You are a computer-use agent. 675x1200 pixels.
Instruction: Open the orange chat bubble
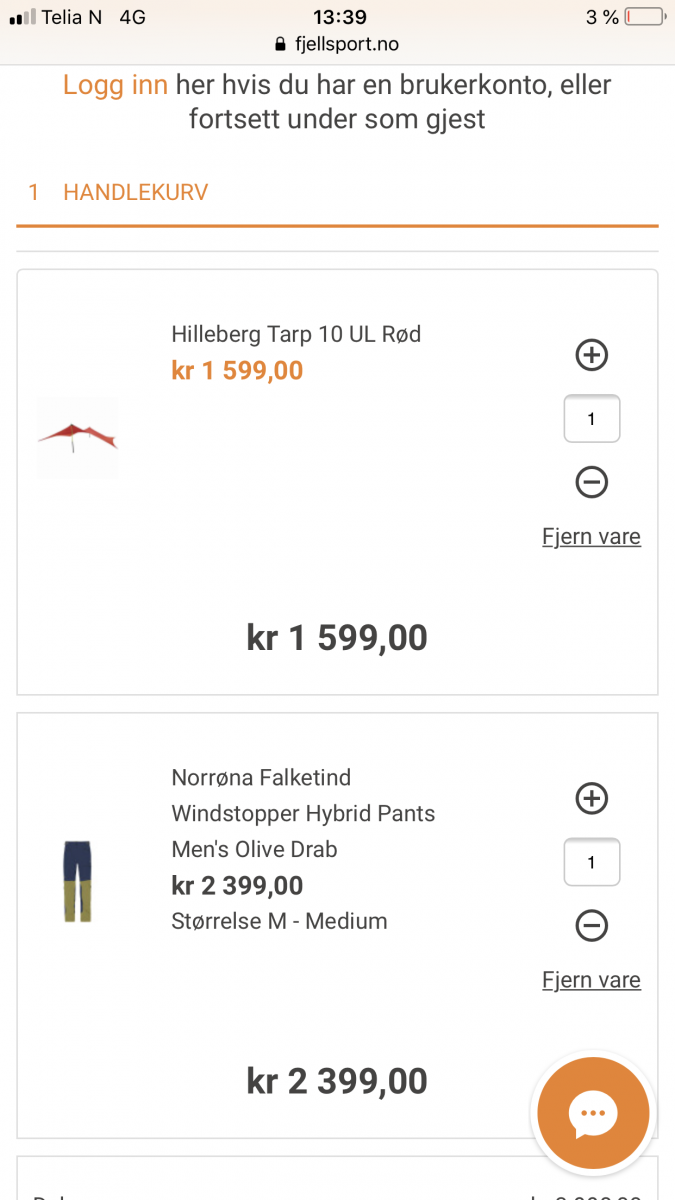click(593, 1112)
